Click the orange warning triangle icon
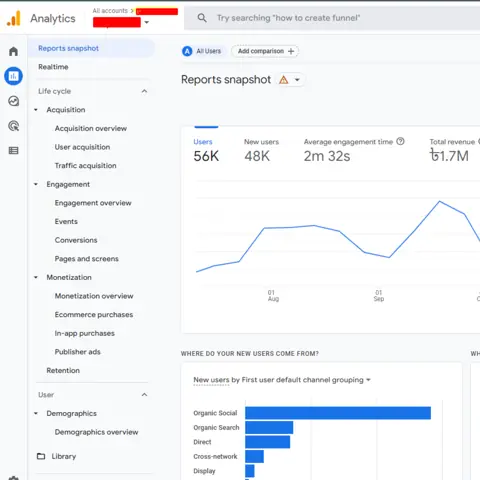This screenshot has width=480, height=480. click(x=284, y=80)
